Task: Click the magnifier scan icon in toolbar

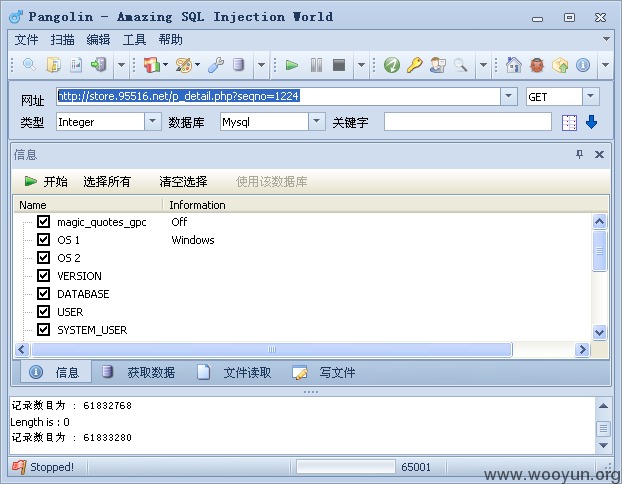Action: click(29, 65)
